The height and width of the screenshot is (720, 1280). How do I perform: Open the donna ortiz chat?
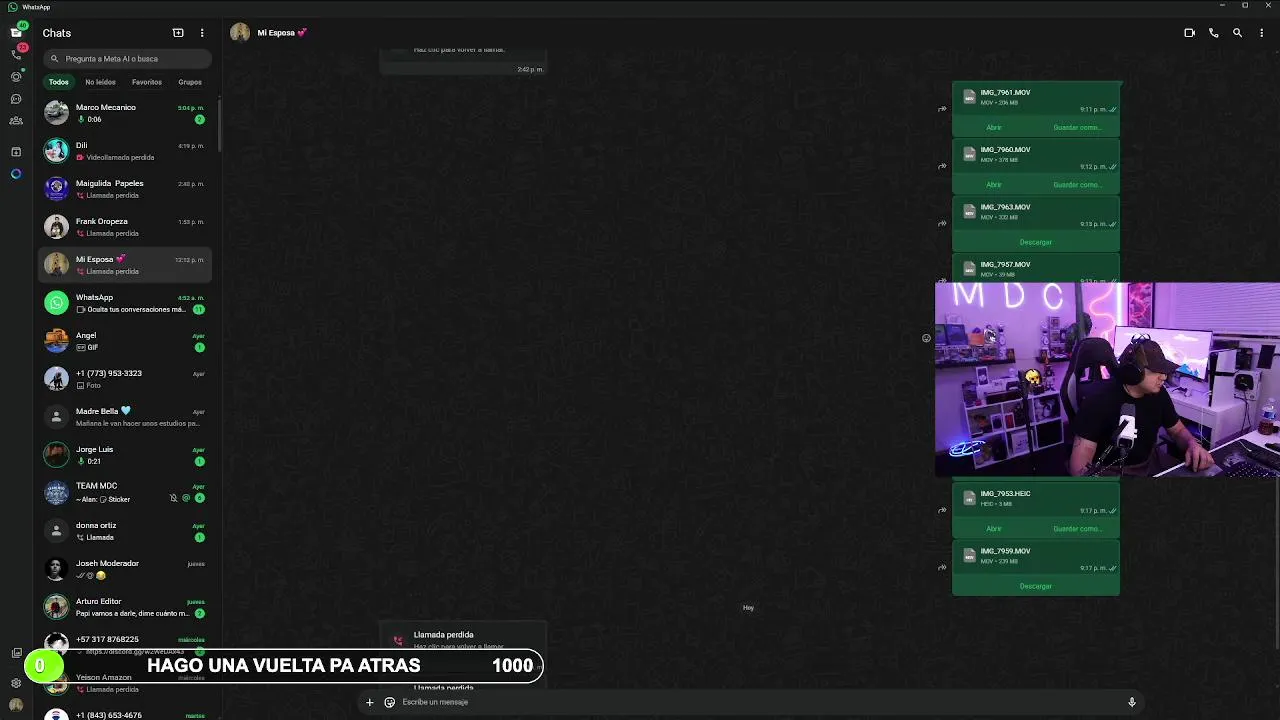(126, 531)
